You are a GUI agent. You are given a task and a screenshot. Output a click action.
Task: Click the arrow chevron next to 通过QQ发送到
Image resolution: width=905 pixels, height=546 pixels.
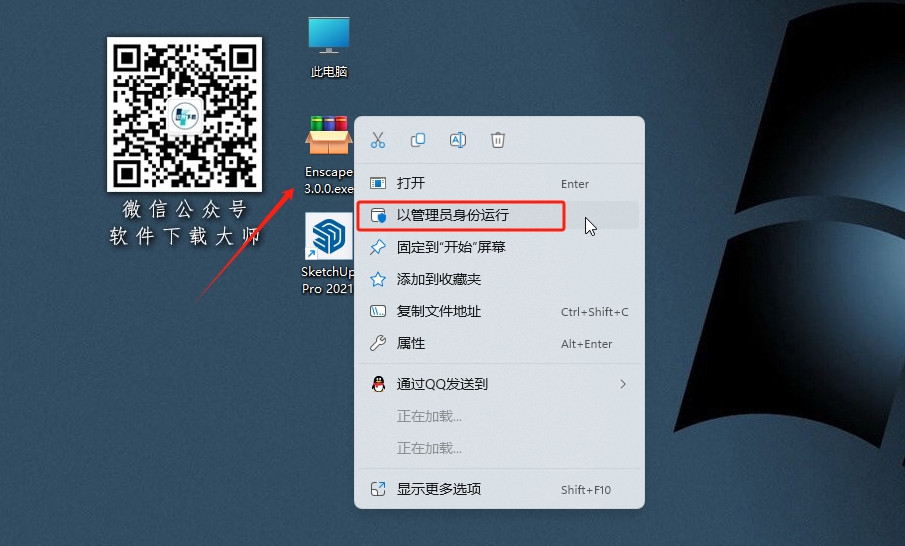coord(623,384)
